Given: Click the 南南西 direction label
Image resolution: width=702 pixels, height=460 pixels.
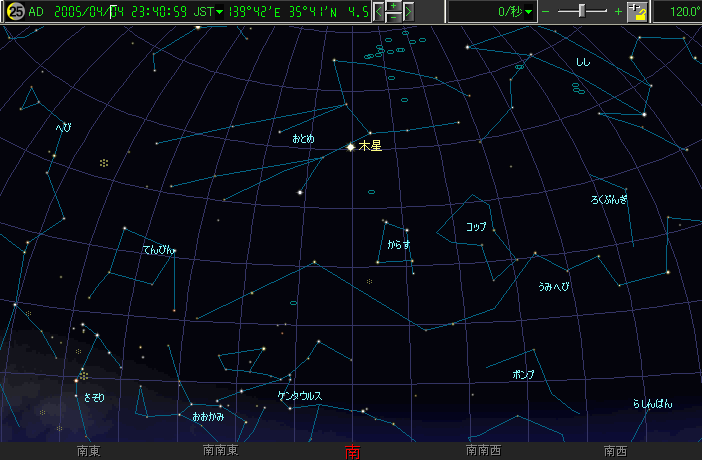Looking at the screenshot, I should point(483,451).
